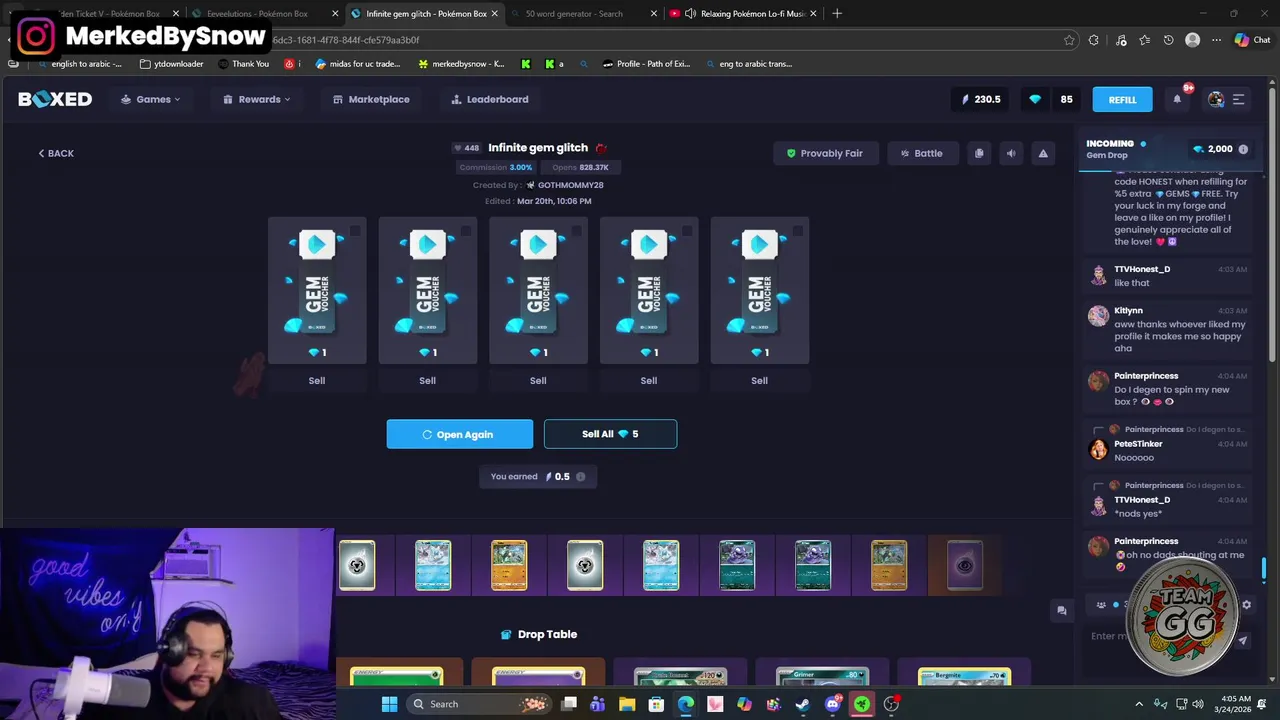
Task: Open the notifications bell in Boxed header
Action: pos(1177,99)
